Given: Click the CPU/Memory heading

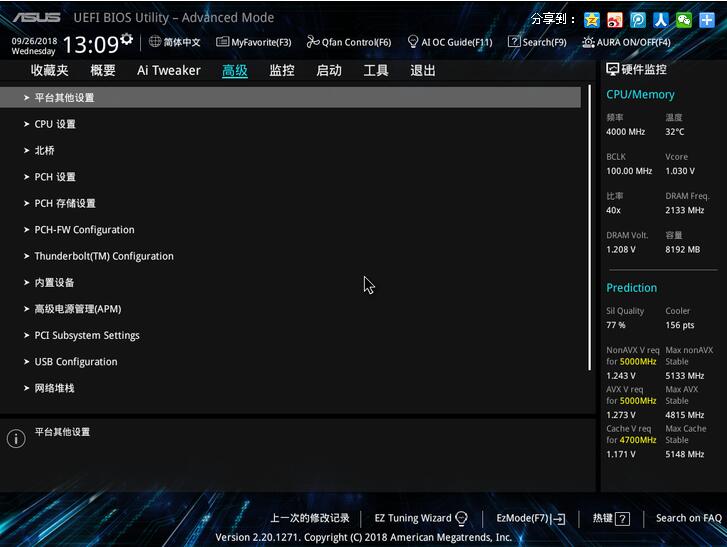Looking at the screenshot, I should pos(640,95).
